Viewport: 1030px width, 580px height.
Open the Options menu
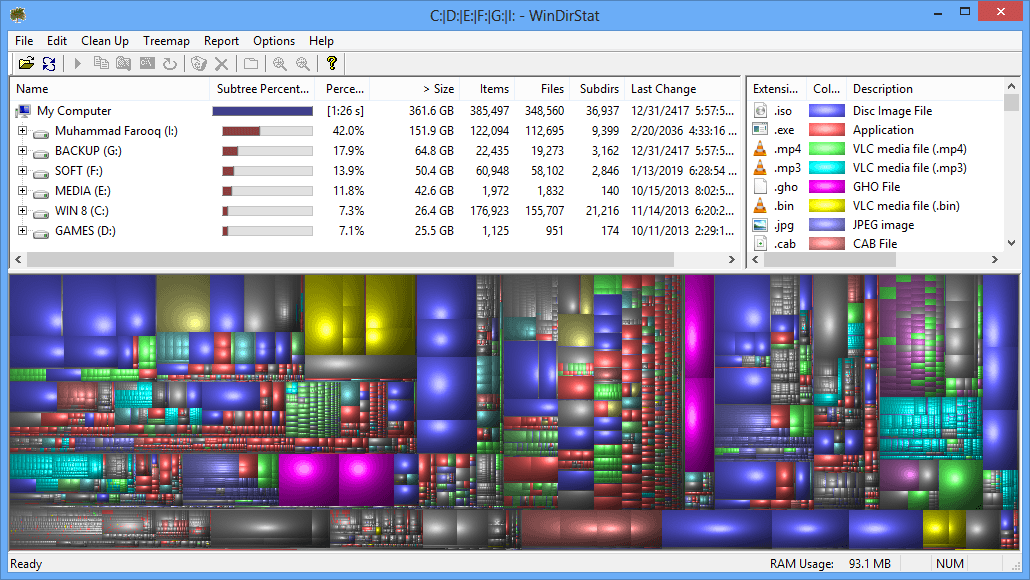(274, 41)
